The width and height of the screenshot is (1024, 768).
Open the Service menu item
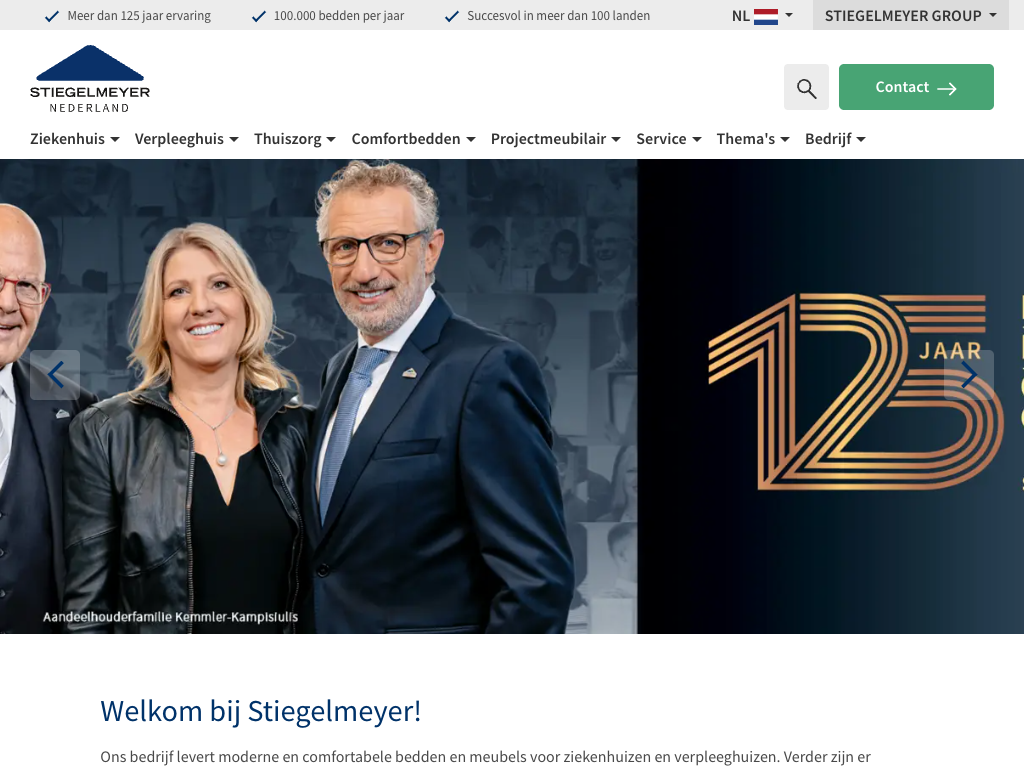coord(669,139)
